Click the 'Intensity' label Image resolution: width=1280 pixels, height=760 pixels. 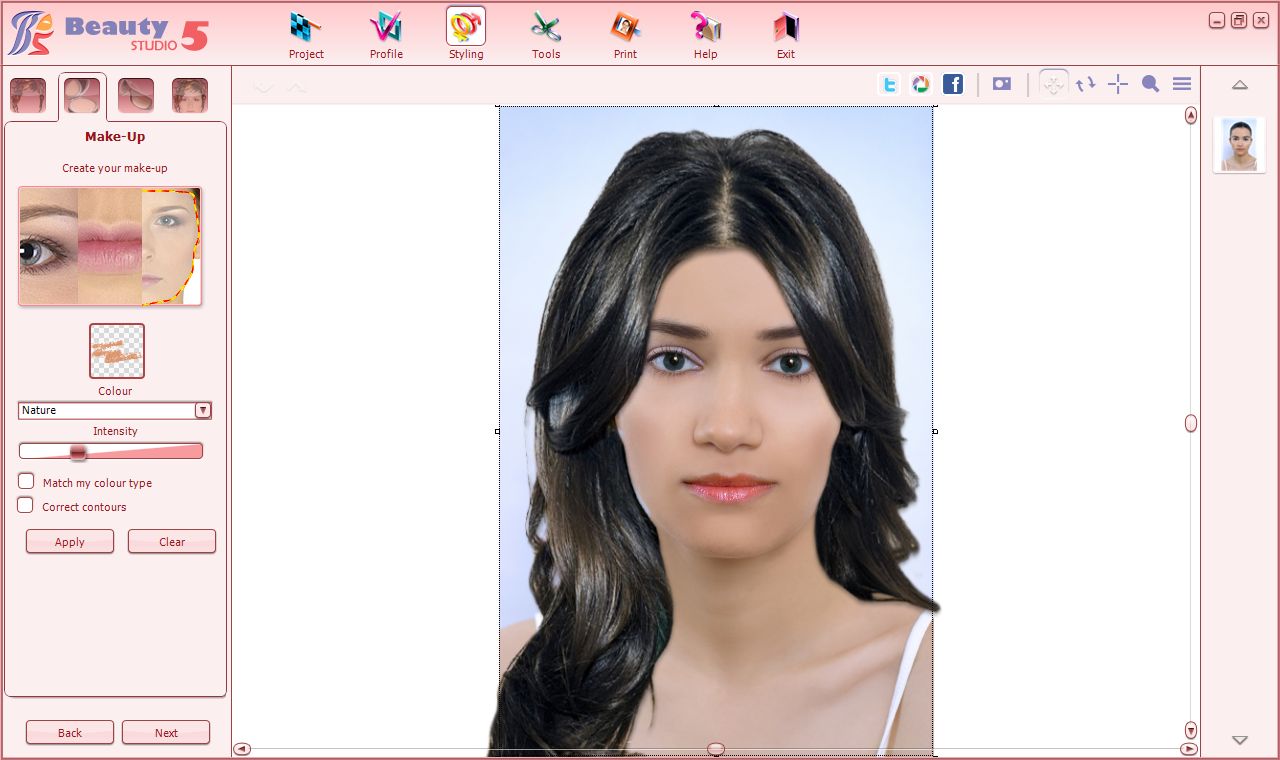click(115, 431)
